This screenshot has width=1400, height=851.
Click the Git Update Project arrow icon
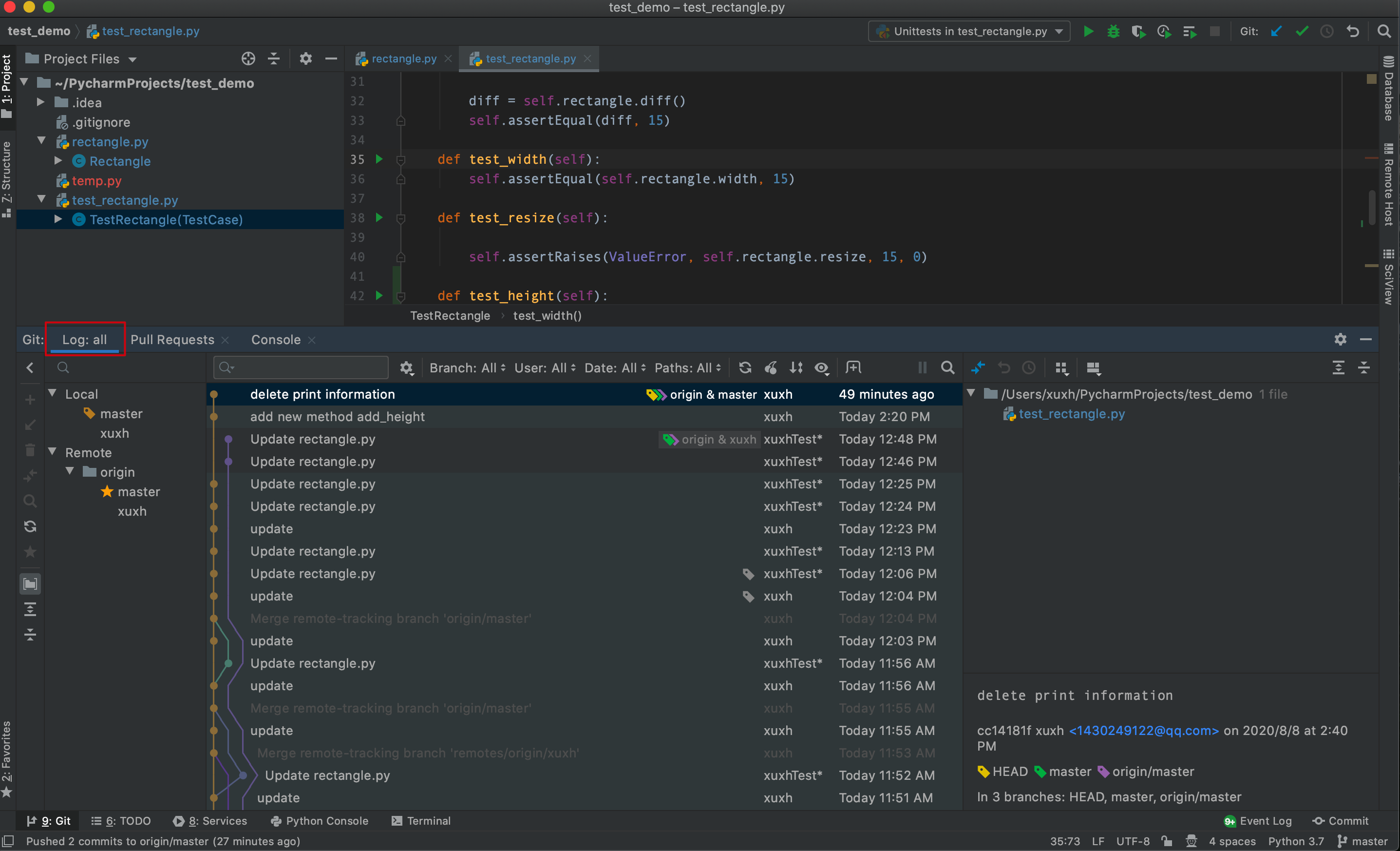point(1276,31)
